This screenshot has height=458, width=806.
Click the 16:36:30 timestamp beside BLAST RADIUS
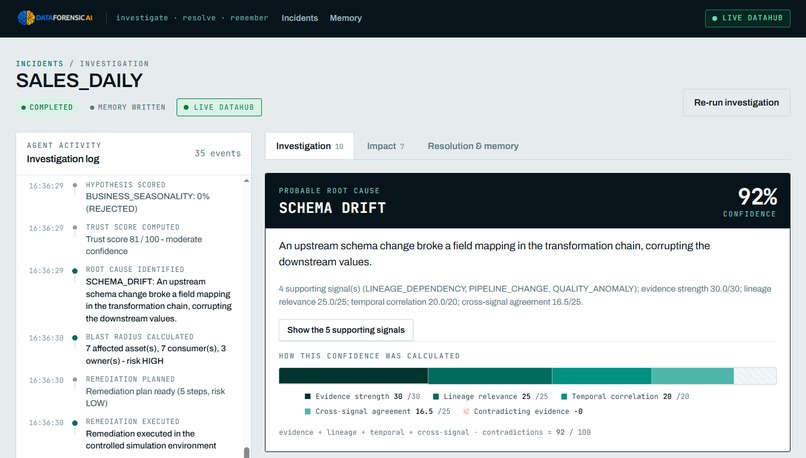tap(46, 338)
